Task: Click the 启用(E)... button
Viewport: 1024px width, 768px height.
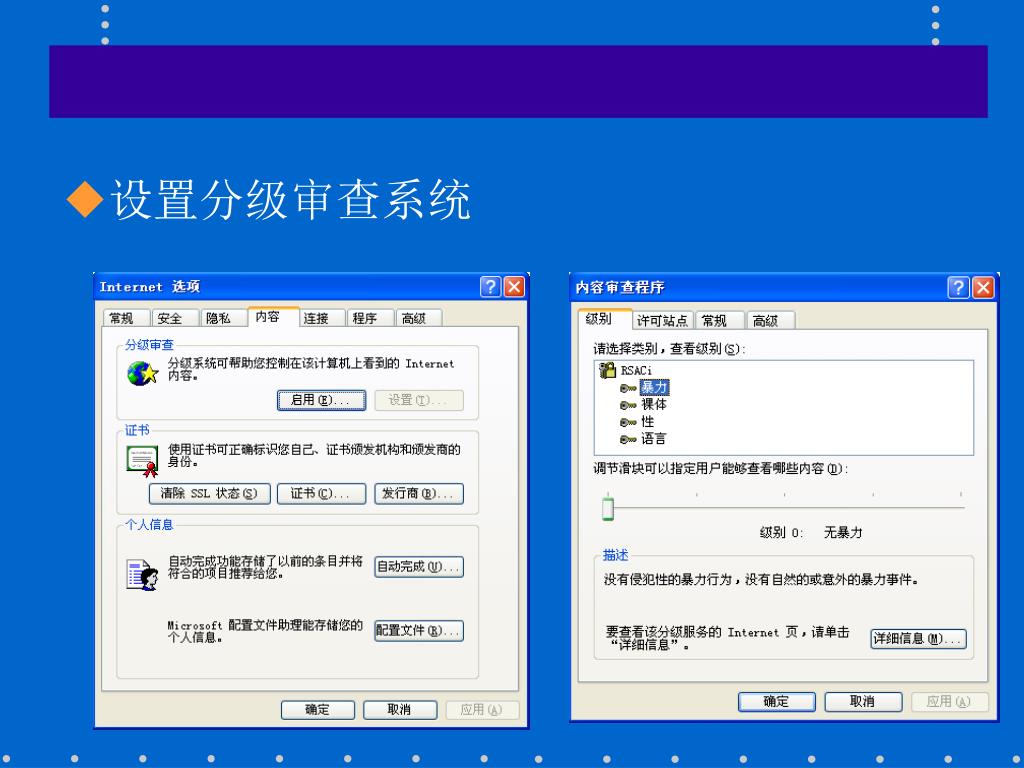Action: (321, 400)
